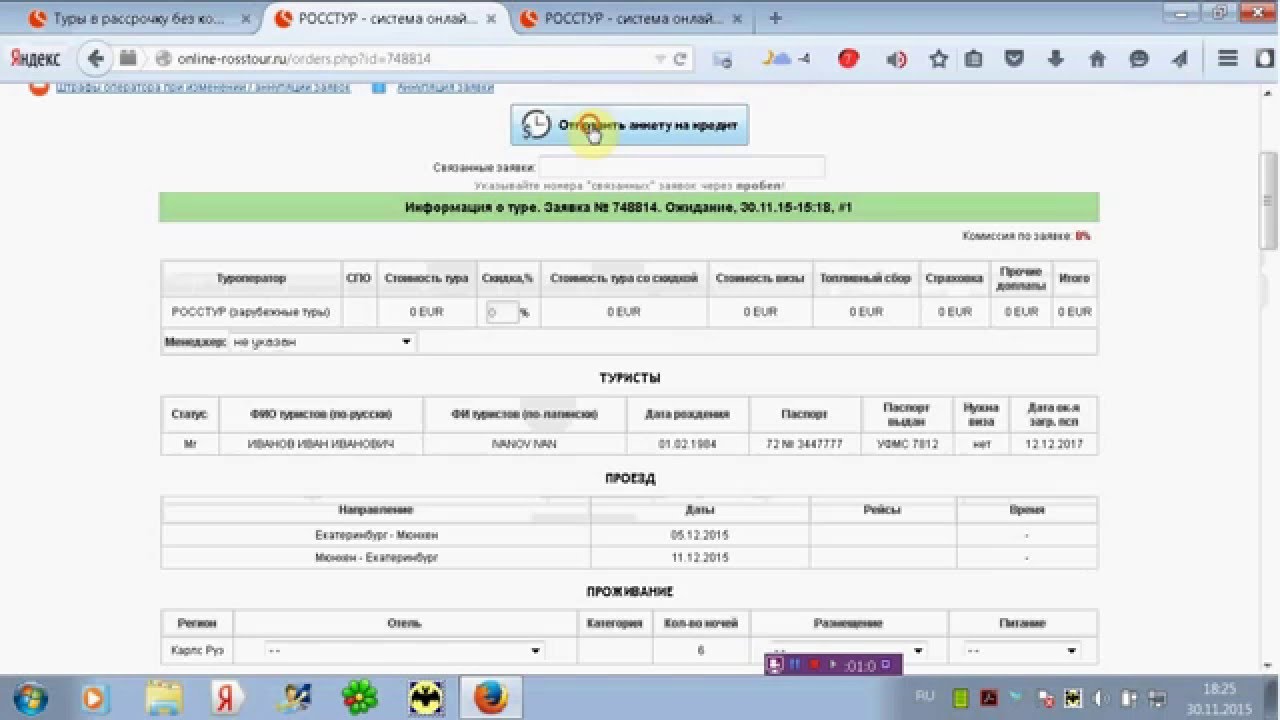Open the downloads arrow icon
This screenshot has height=720, width=1280.
pos(1055,59)
